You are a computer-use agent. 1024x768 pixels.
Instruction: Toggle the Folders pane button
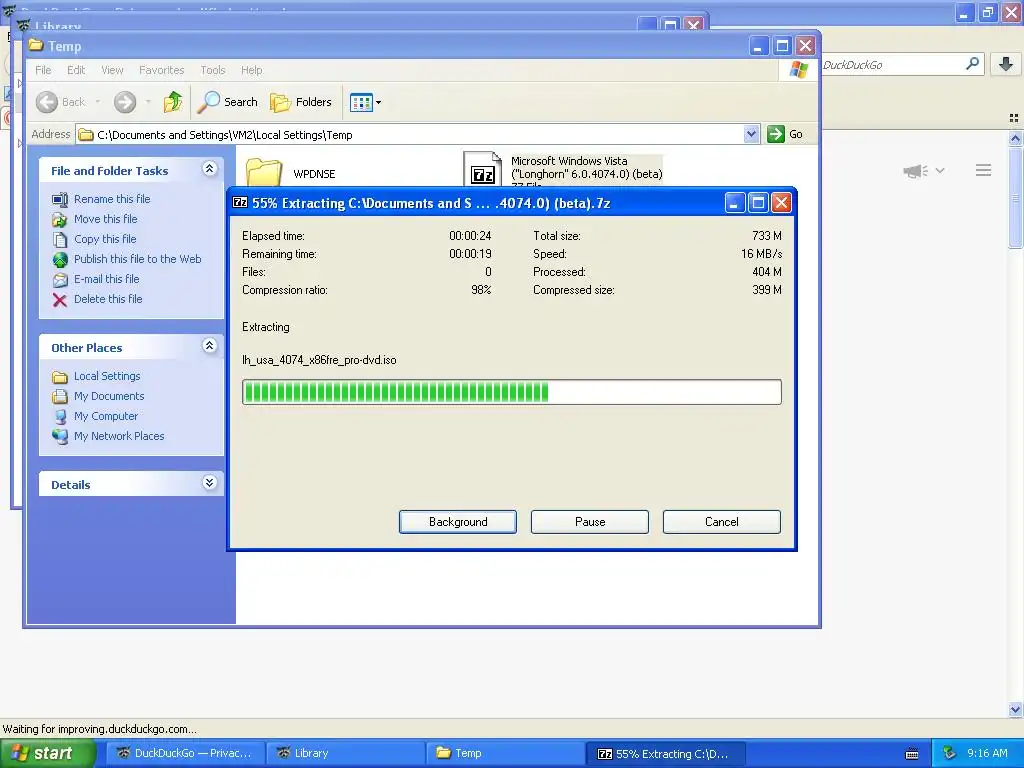pyautogui.click(x=301, y=102)
